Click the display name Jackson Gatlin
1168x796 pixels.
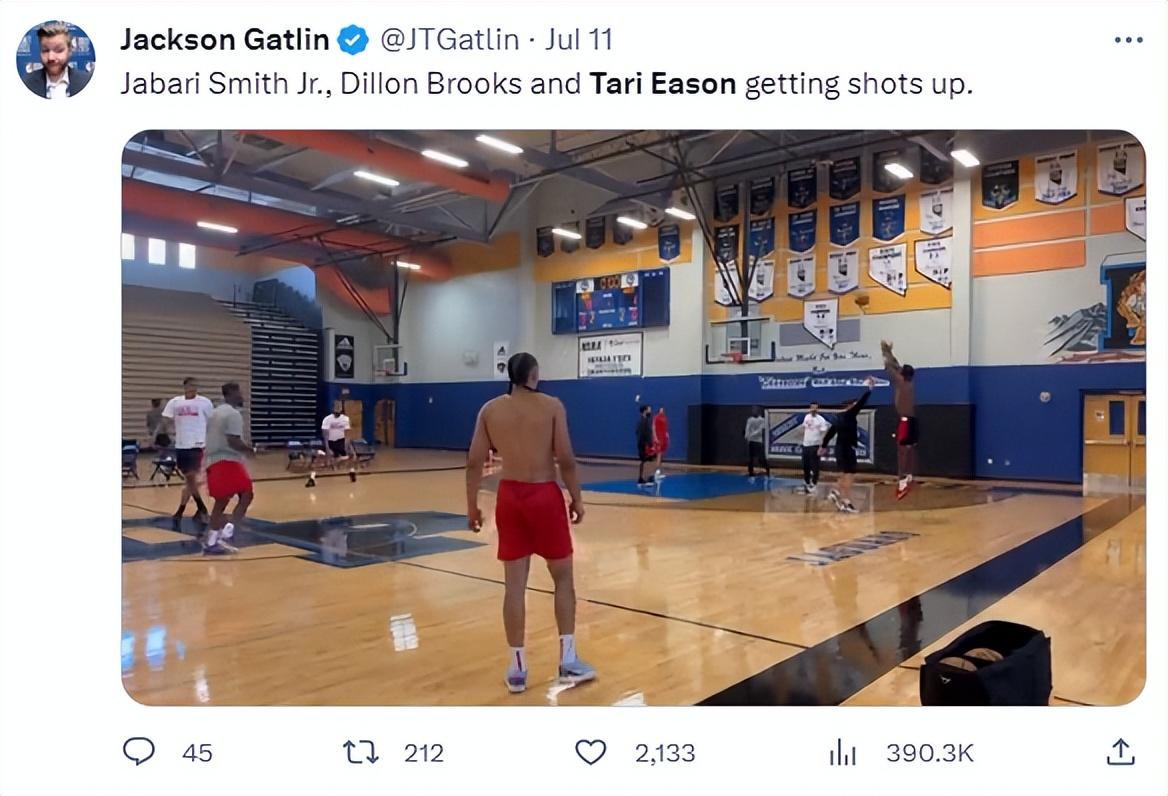tap(224, 40)
